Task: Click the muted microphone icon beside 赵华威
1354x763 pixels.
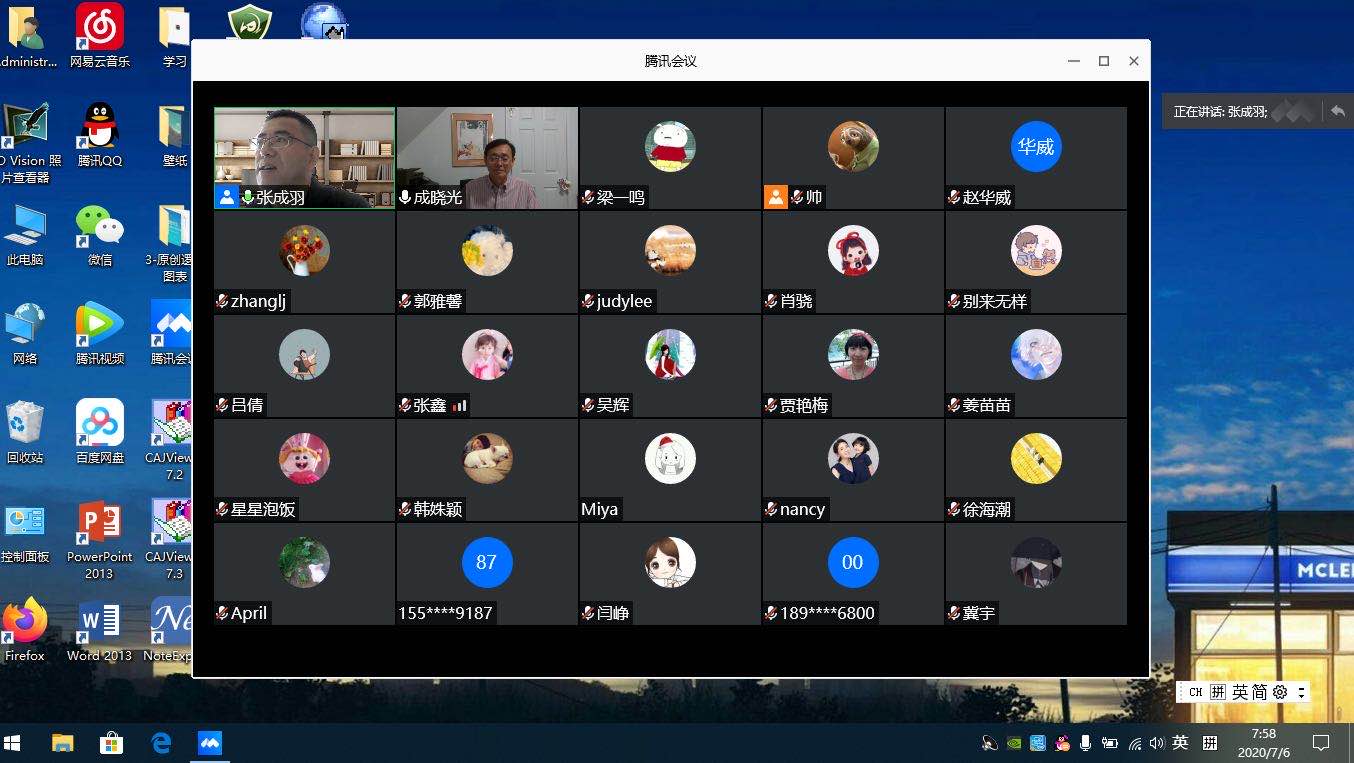Action: tap(954, 198)
